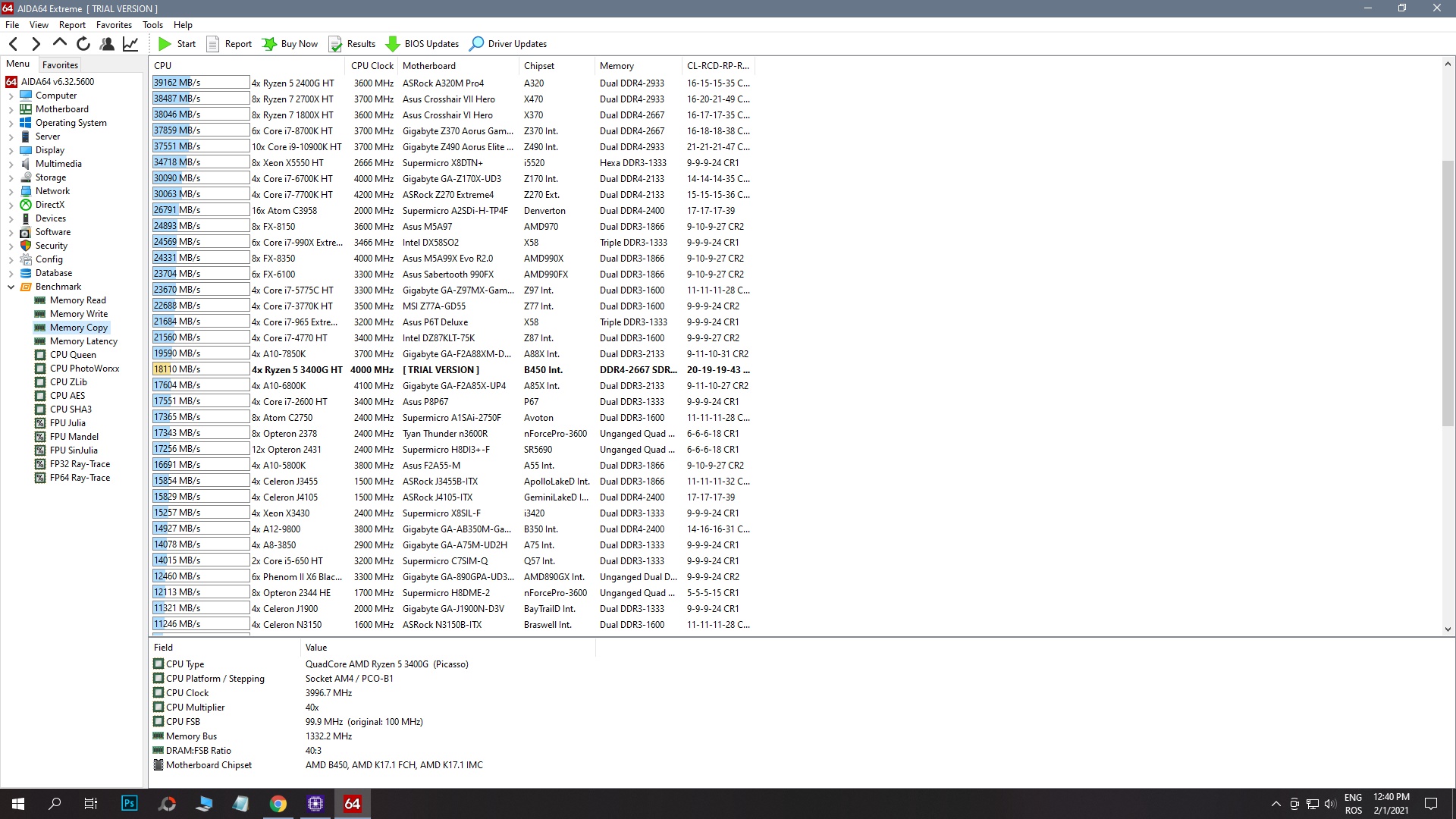Select the 39162 MB/s result row
Image resolution: width=1456 pixels, height=819 pixels.
click(x=452, y=83)
